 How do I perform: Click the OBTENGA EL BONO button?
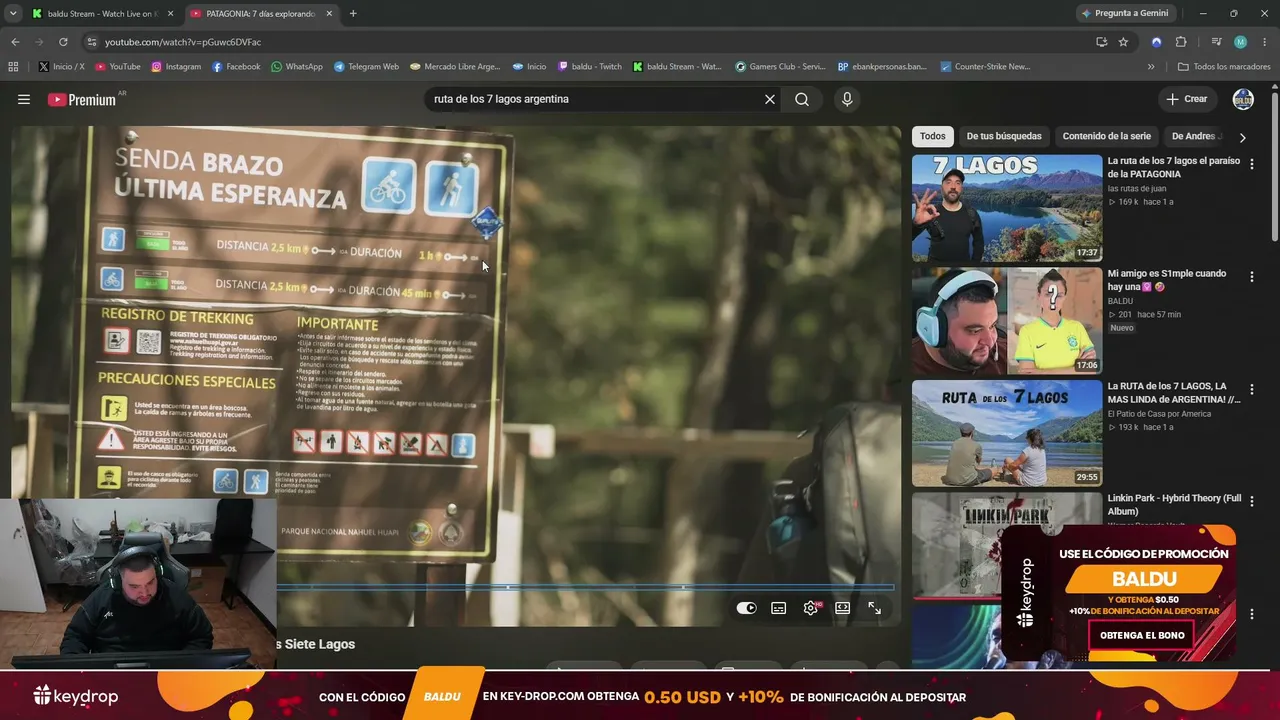pyautogui.click(x=1142, y=635)
